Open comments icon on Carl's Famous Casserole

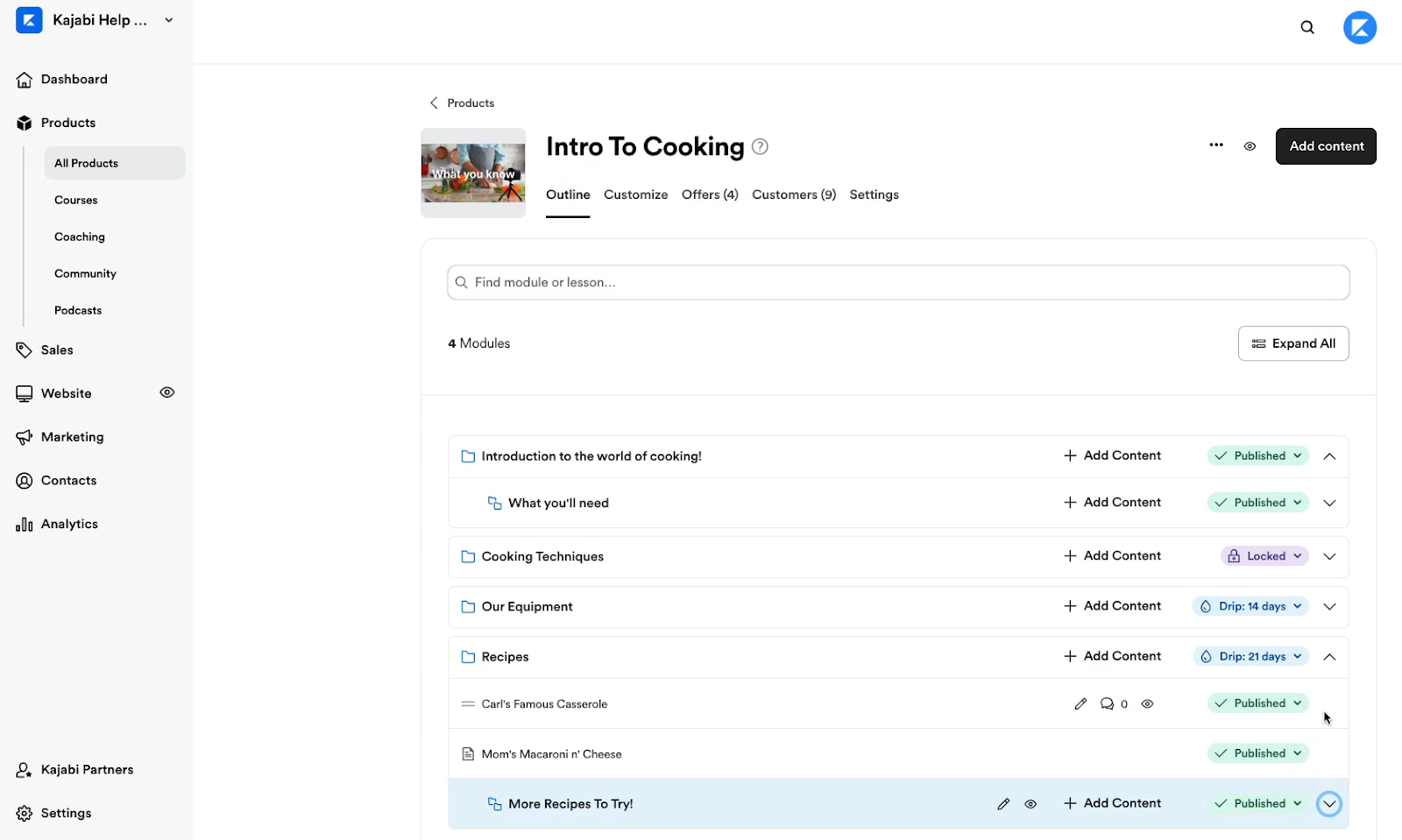pos(1108,704)
